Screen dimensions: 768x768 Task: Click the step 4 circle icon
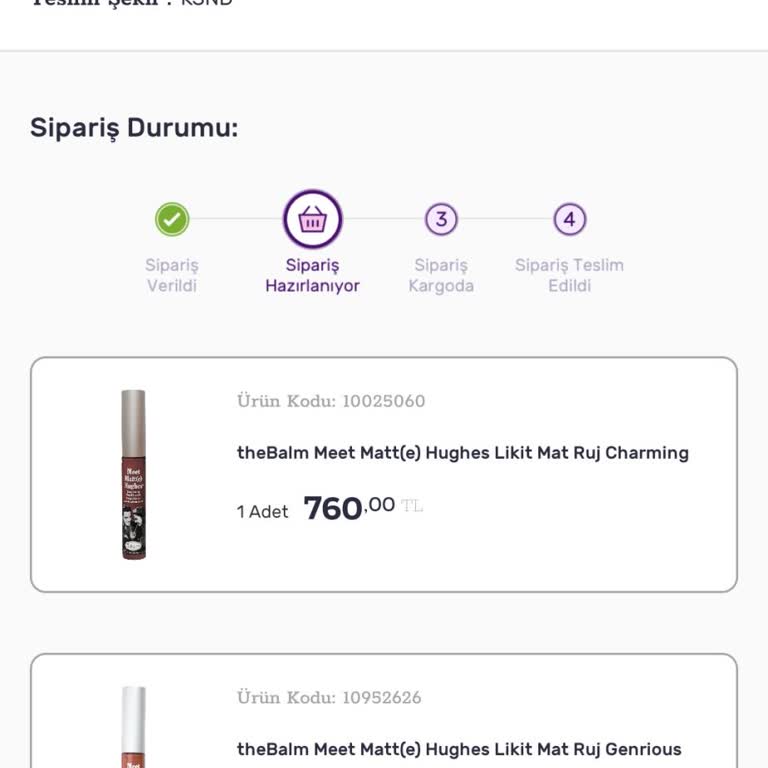tap(569, 219)
